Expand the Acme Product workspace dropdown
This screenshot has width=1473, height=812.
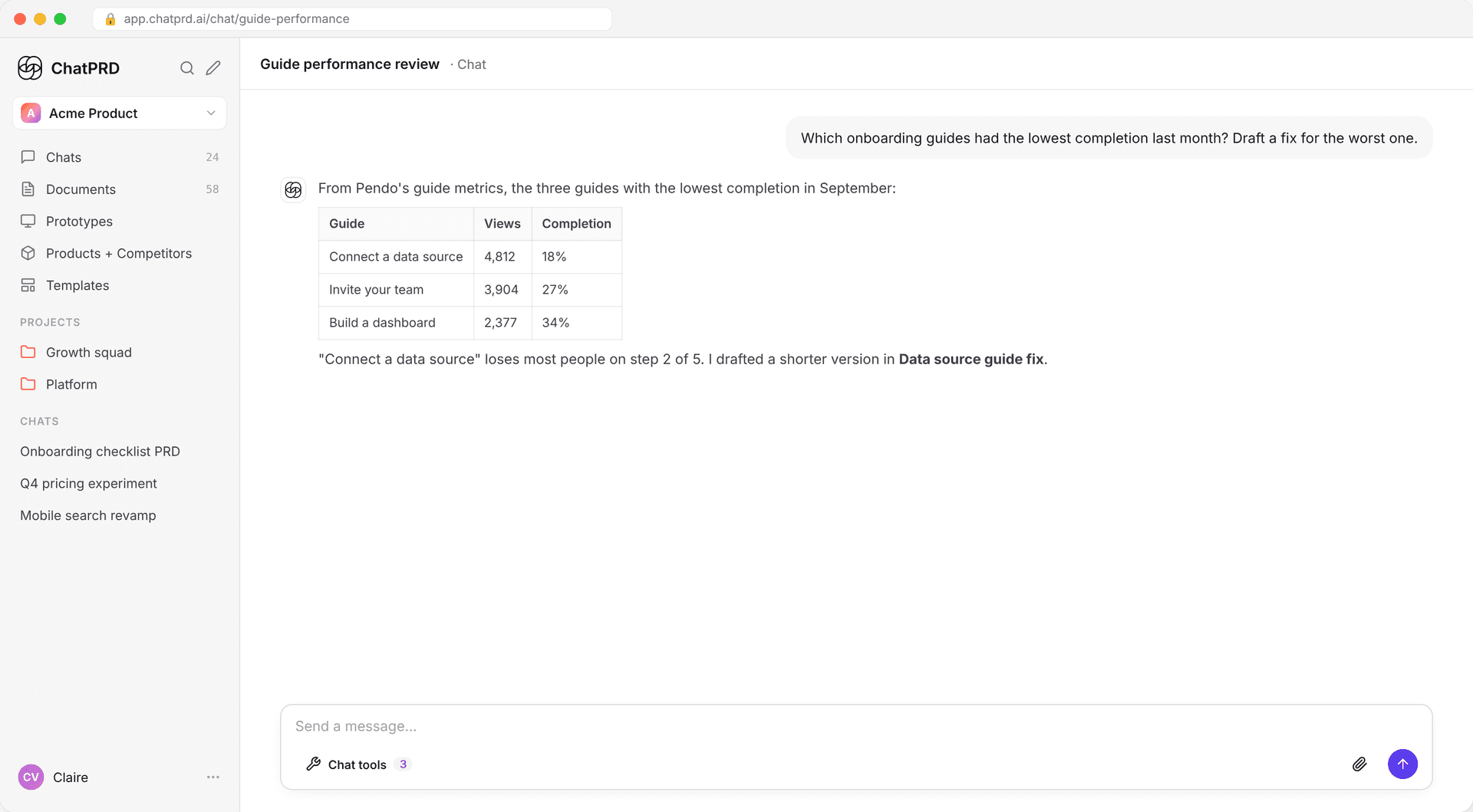(x=211, y=113)
